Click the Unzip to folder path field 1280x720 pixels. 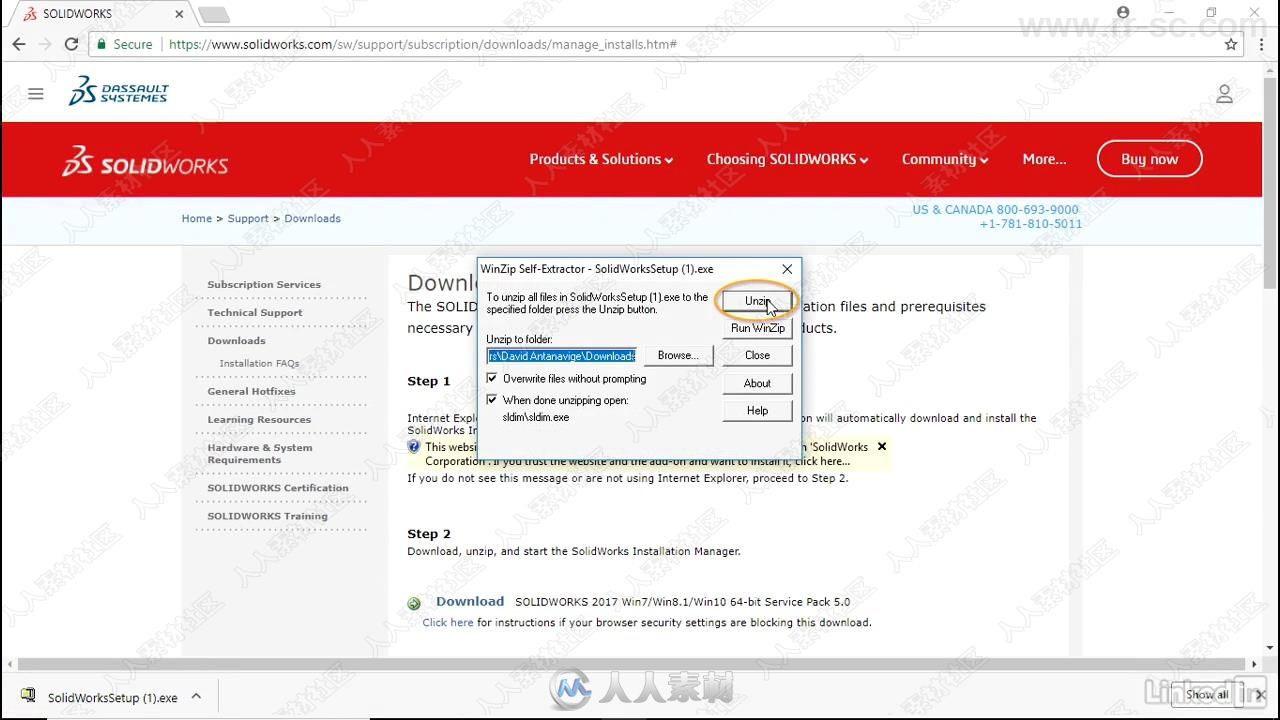point(562,355)
